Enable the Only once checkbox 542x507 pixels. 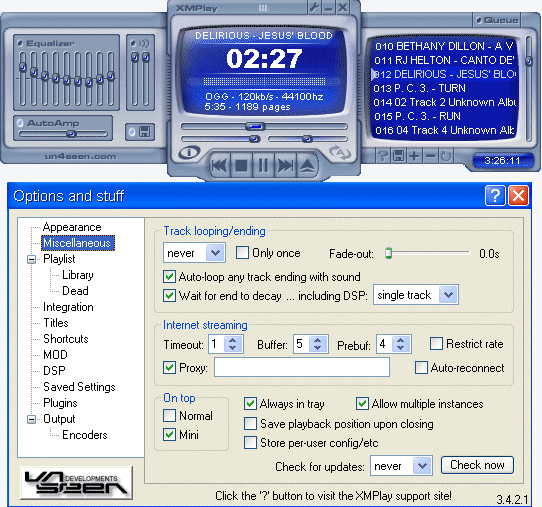[242, 253]
